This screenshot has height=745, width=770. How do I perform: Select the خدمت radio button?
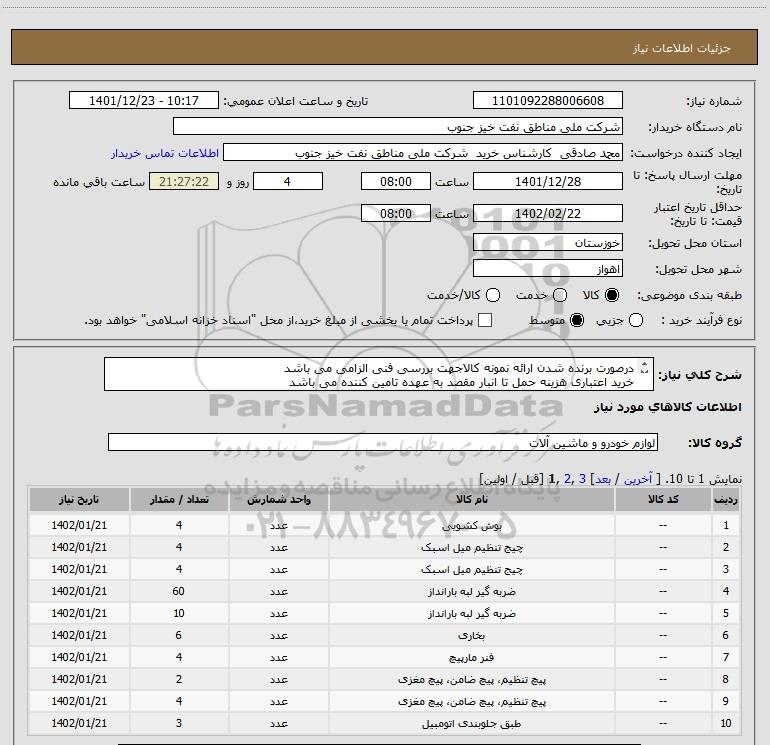pos(560,295)
